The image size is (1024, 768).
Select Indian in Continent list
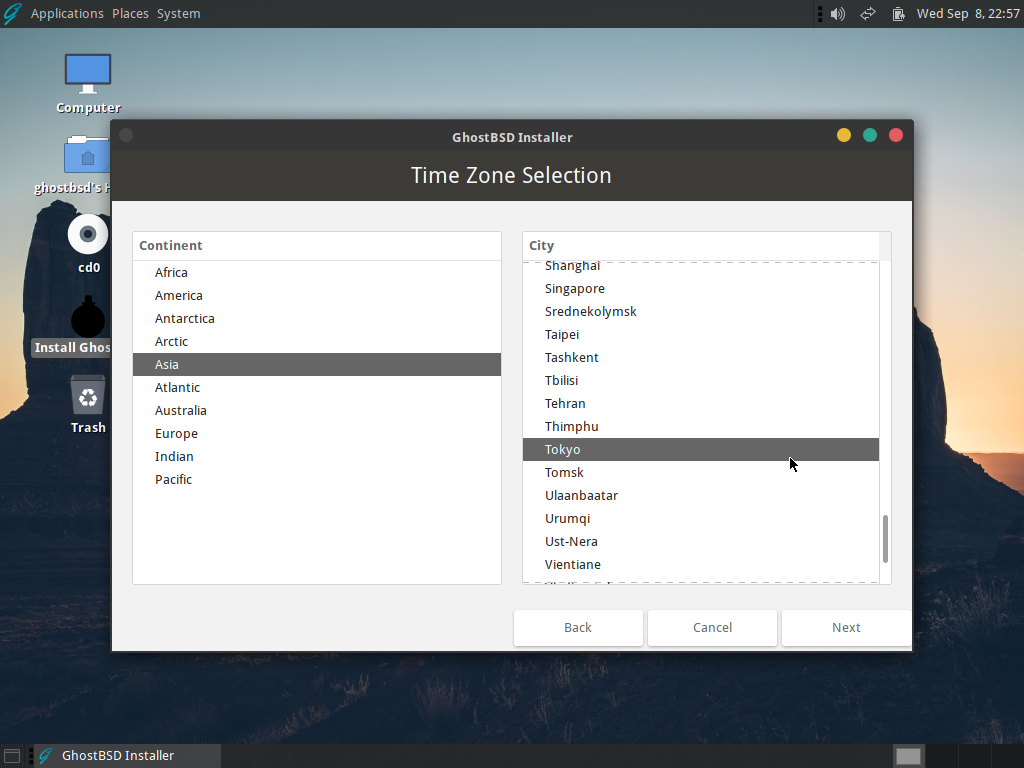pyautogui.click(x=317, y=456)
